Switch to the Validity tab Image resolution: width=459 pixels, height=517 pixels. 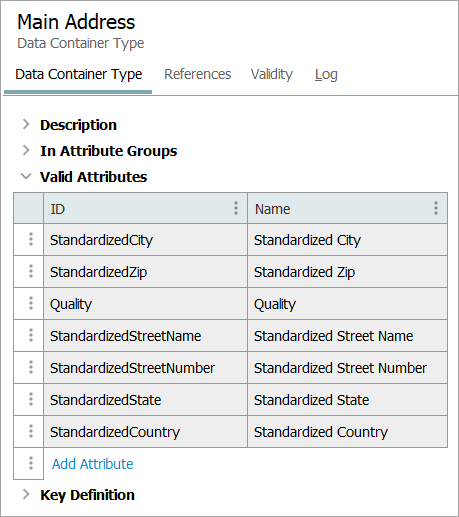pyautogui.click(x=272, y=74)
